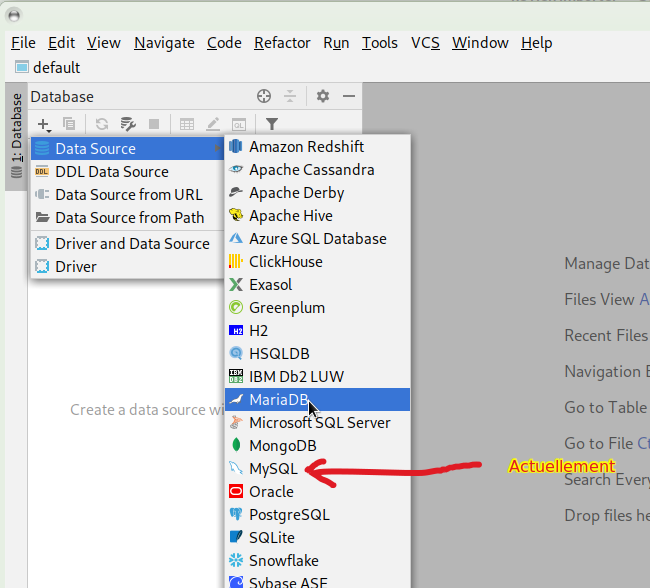Click the refresh icon in Database toolbar
650x588 pixels.
(x=101, y=124)
